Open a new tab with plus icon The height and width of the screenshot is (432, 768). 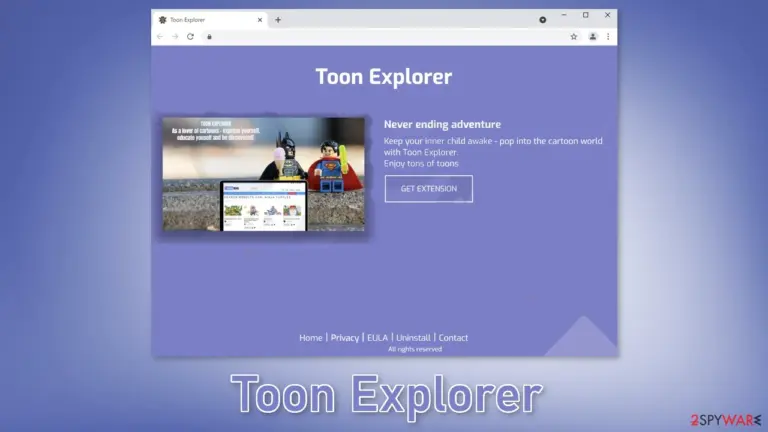278,20
